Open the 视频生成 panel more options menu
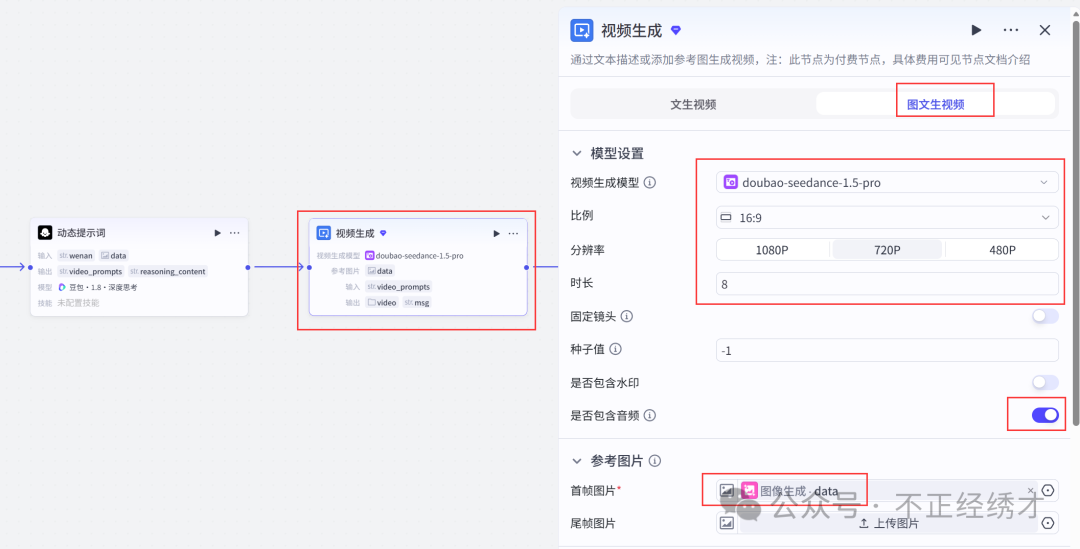 (1010, 30)
